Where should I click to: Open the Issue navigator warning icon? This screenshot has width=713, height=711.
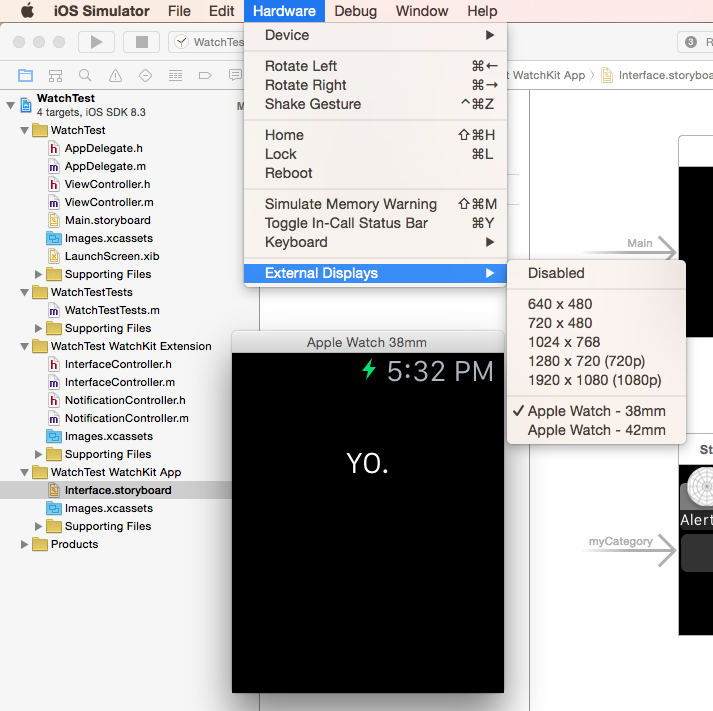[115, 75]
